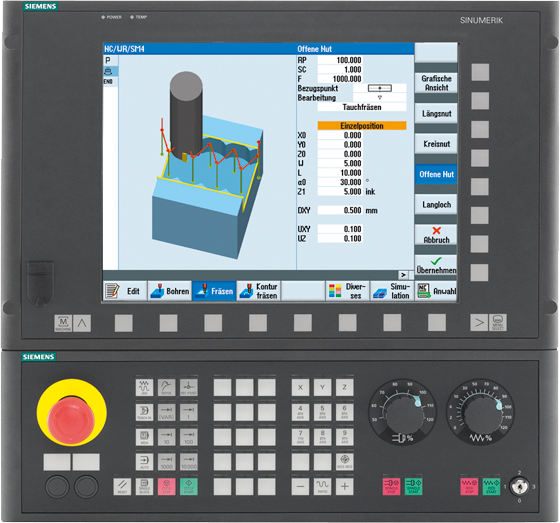The height and width of the screenshot is (523, 560).
Task: Select the X axis key
Action: click(x=300, y=387)
